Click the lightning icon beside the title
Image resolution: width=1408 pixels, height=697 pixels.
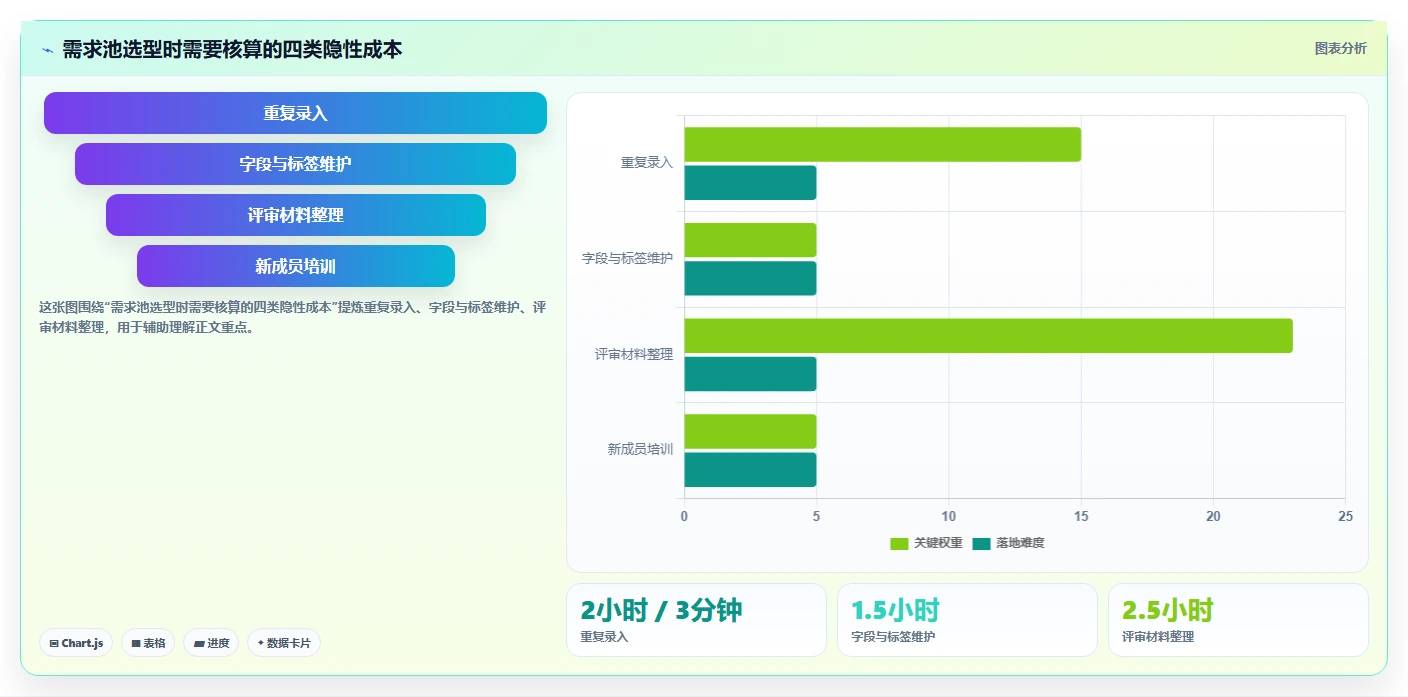click(48, 50)
